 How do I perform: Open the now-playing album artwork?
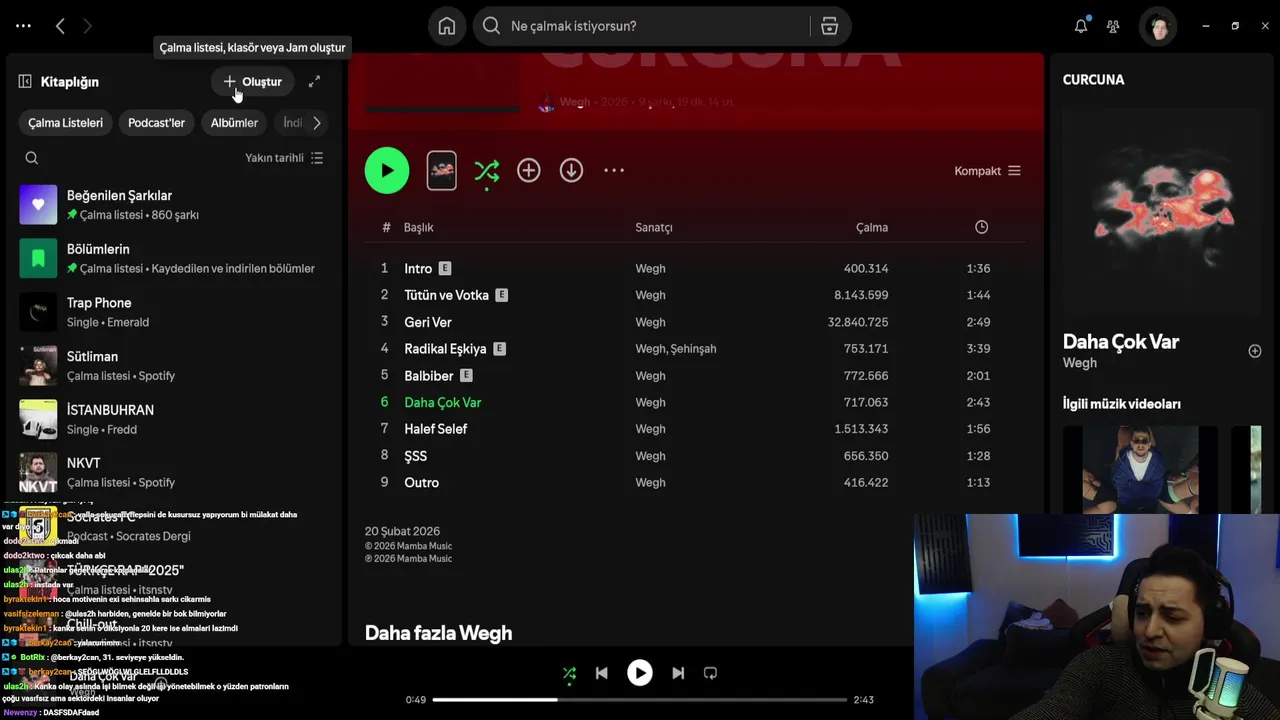click(1161, 212)
